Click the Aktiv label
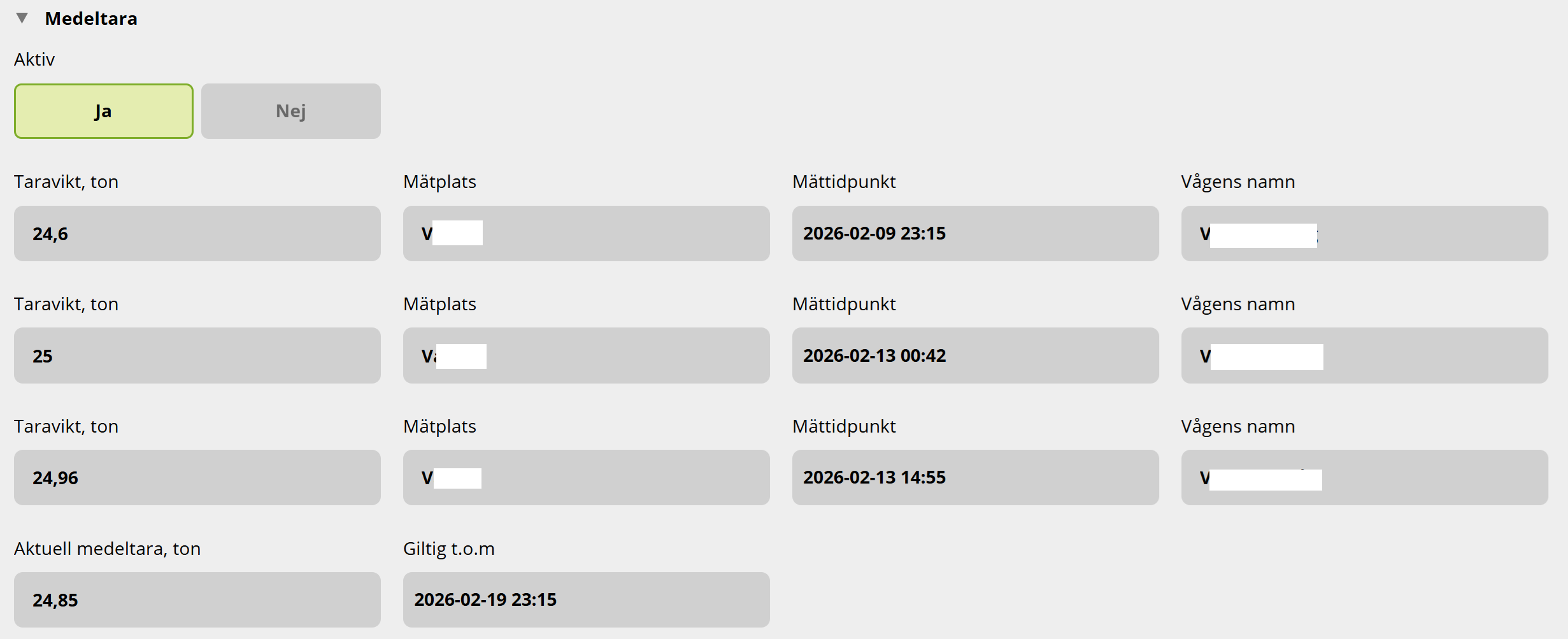This screenshot has width=1568, height=639. 34,60
